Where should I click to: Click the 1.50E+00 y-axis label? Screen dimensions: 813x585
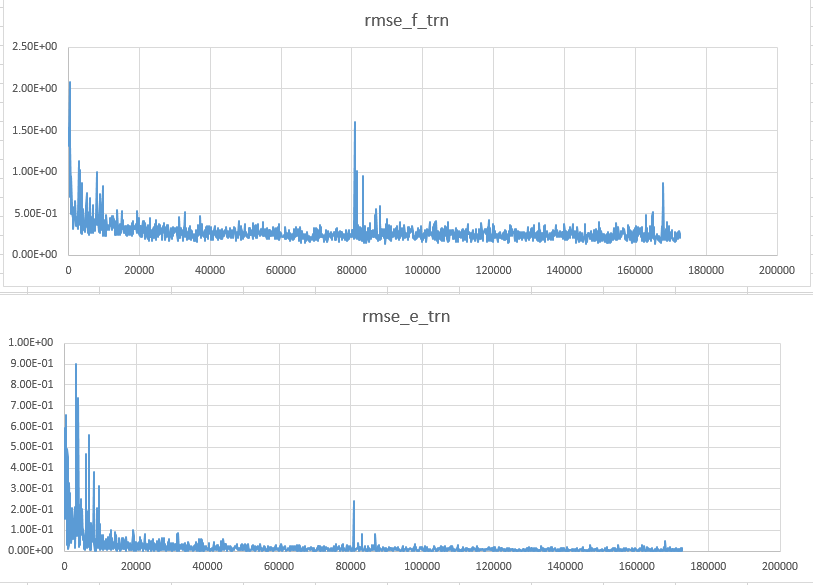click(35, 130)
